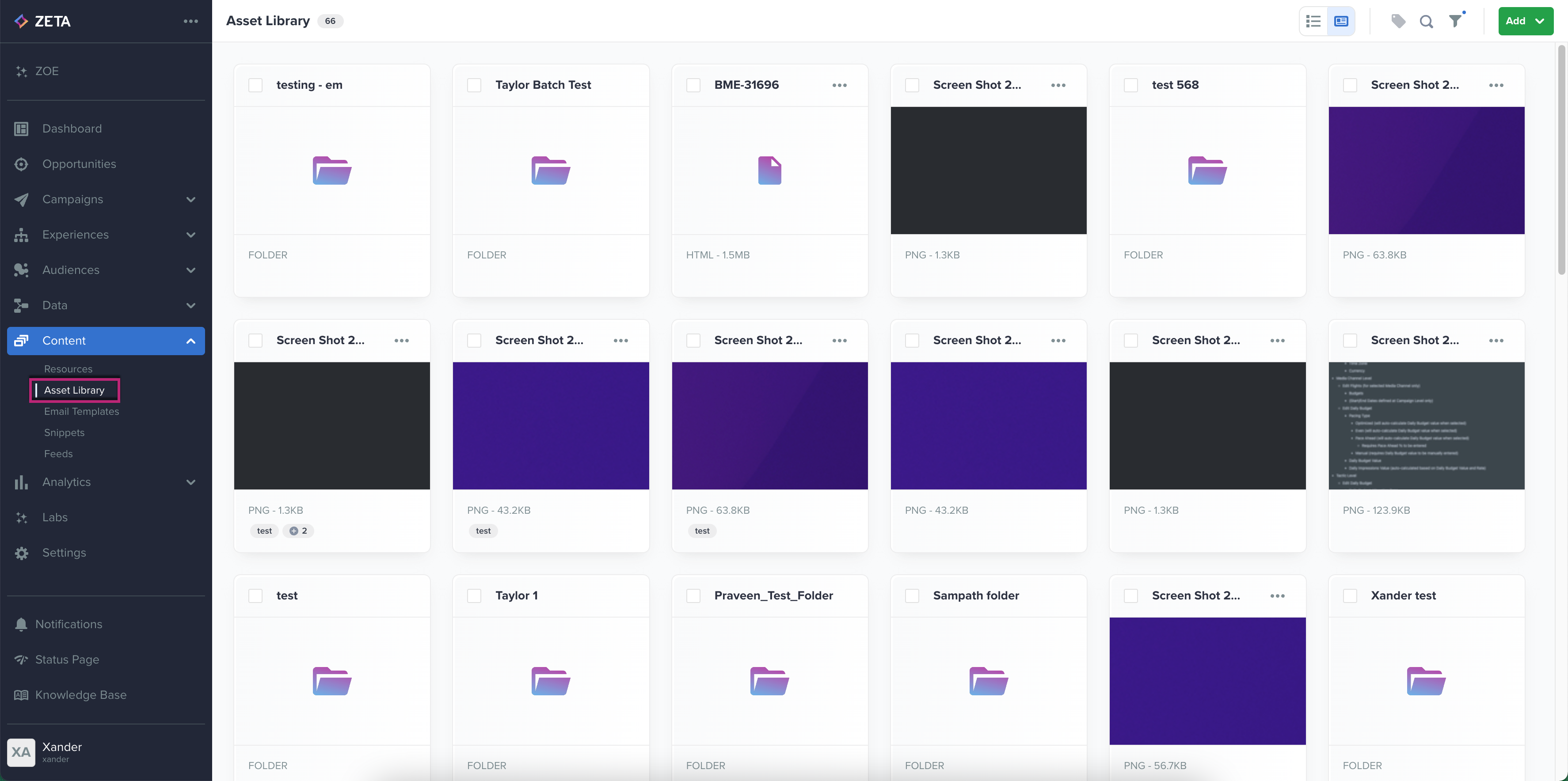Expand the Campaigns menu chevron
The image size is (1568, 781).
pyautogui.click(x=190, y=200)
